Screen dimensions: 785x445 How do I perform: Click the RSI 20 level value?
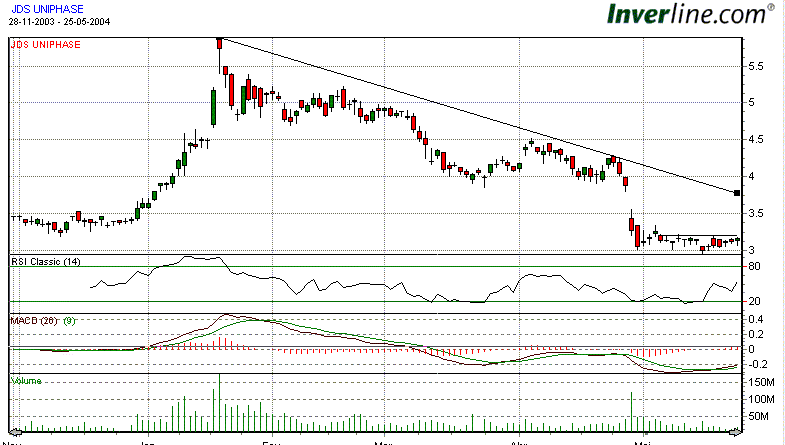coord(754,301)
